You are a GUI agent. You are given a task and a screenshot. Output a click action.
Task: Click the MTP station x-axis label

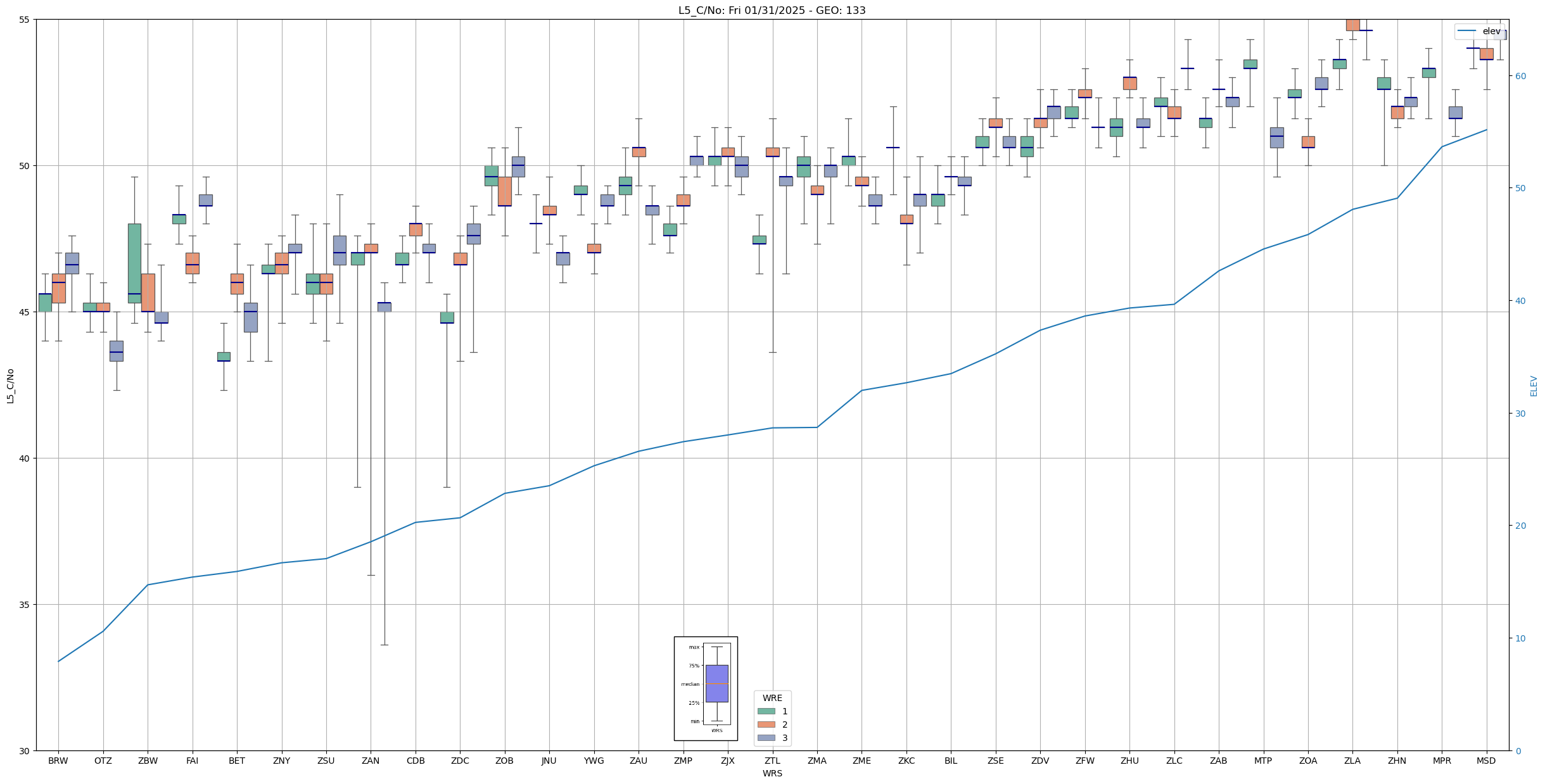1263,761
